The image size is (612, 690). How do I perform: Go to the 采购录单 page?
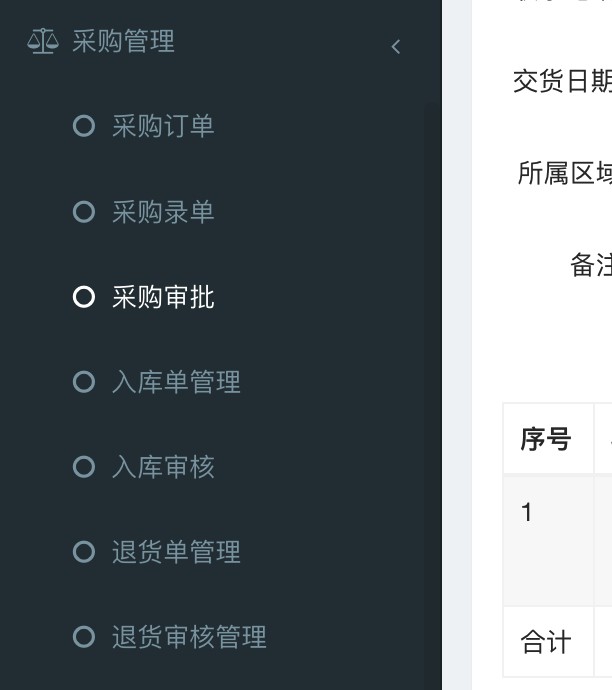click(x=163, y=212)
